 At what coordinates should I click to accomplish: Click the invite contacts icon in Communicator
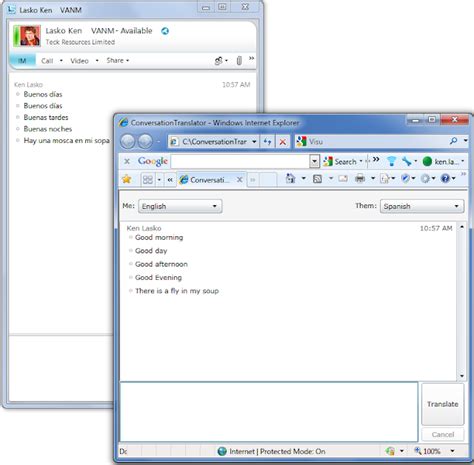[218, 61]
